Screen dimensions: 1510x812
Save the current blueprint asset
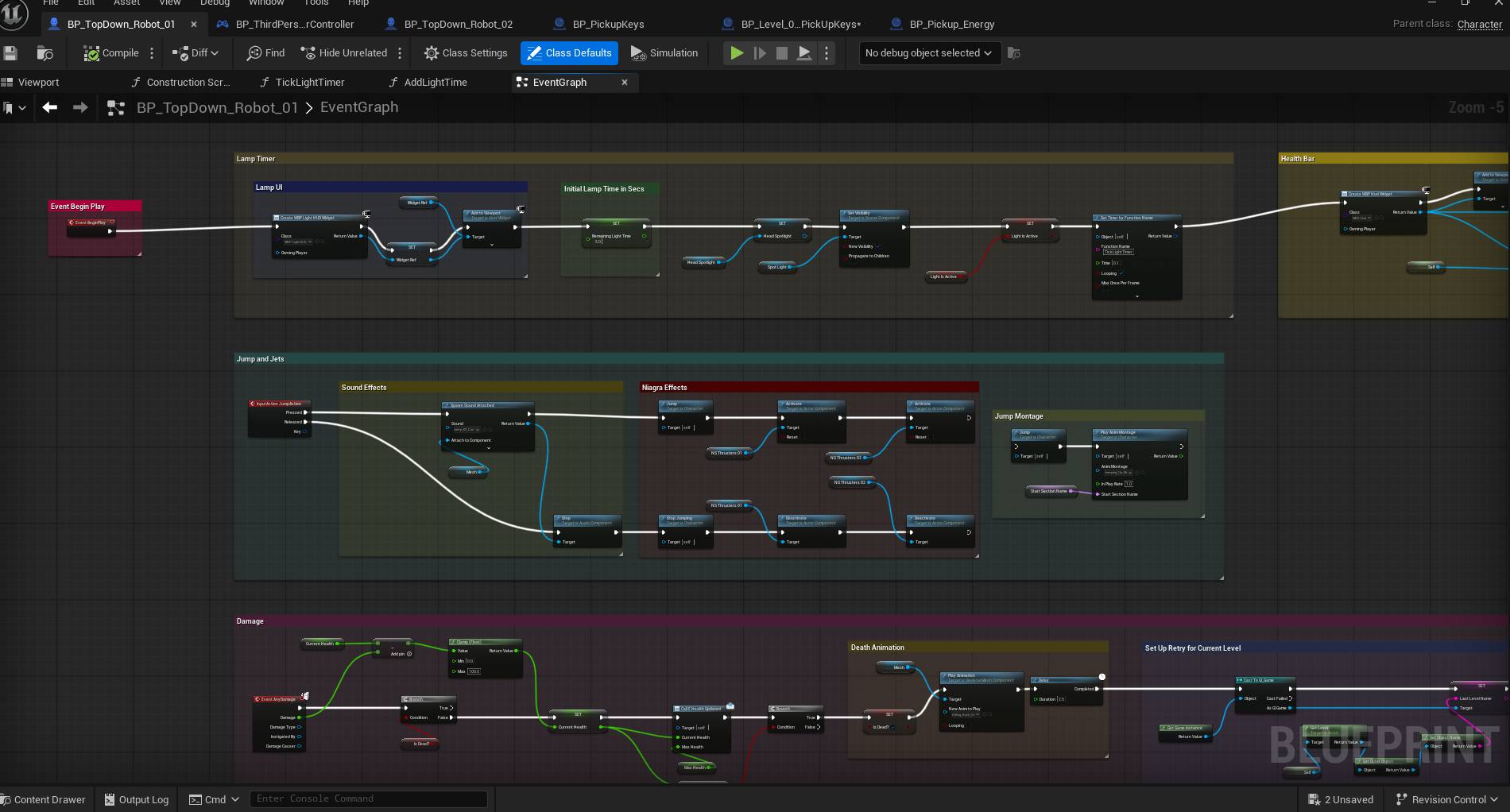coord(10,53)
